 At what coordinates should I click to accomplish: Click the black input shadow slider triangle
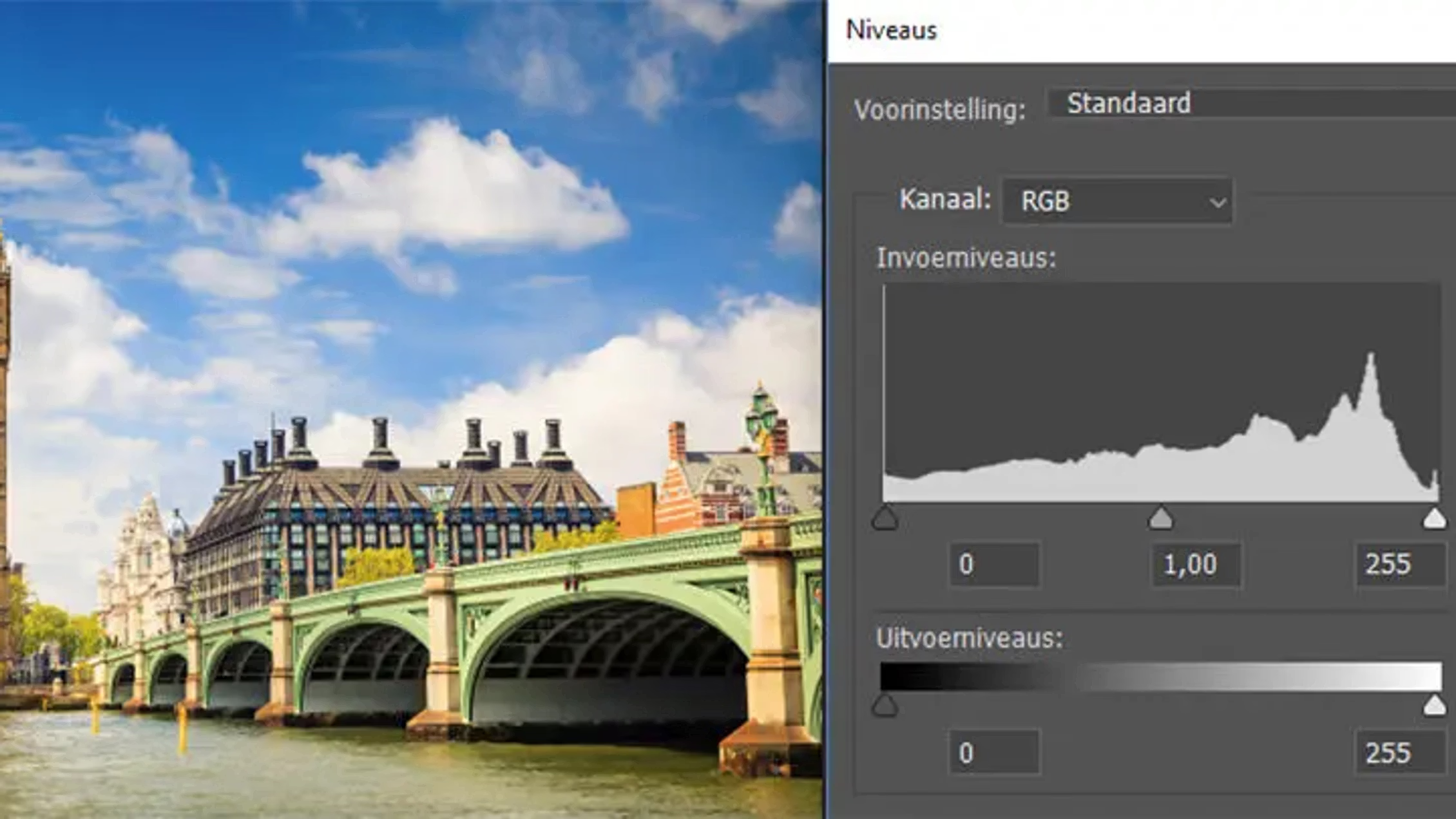885,519
